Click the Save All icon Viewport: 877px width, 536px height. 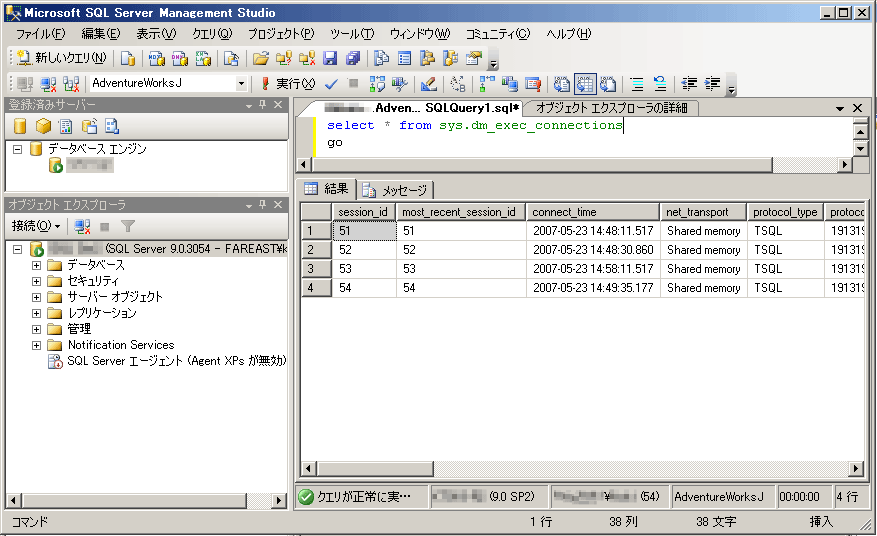click(353, 58)
